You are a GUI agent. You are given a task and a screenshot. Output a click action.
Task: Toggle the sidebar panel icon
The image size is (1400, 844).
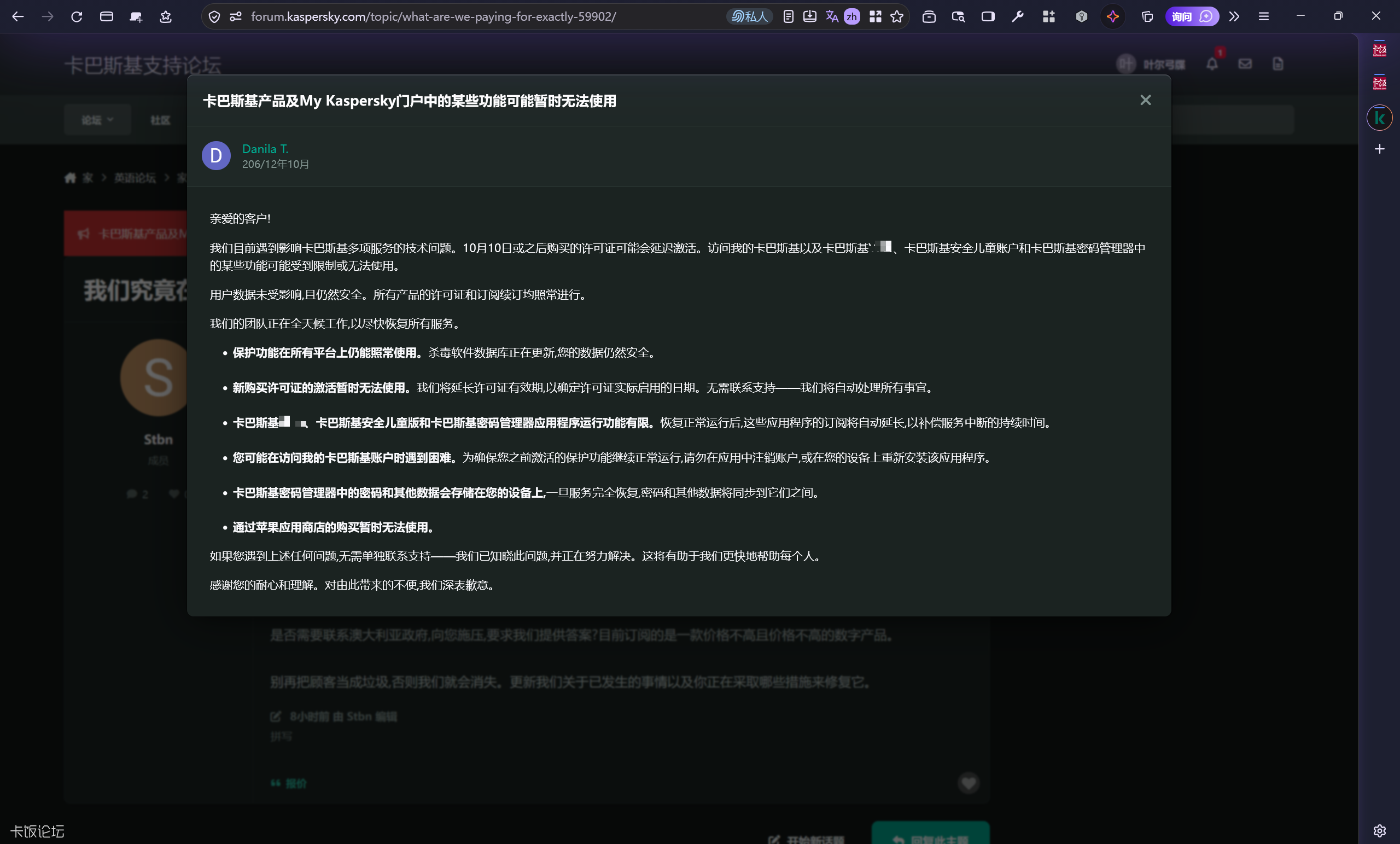[988, 16]
